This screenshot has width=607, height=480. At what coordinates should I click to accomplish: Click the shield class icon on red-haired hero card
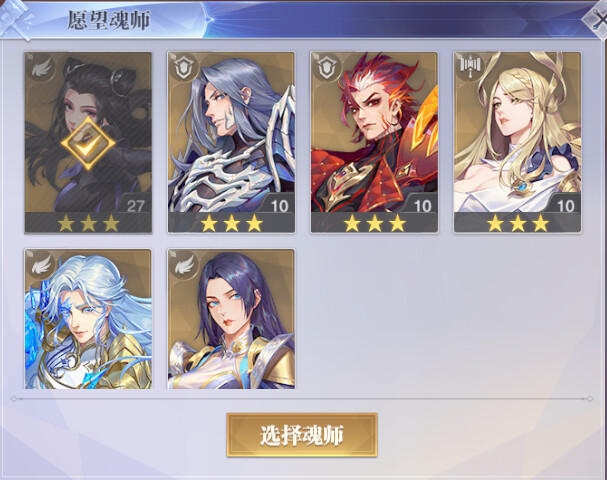click(x=328, y=69)
